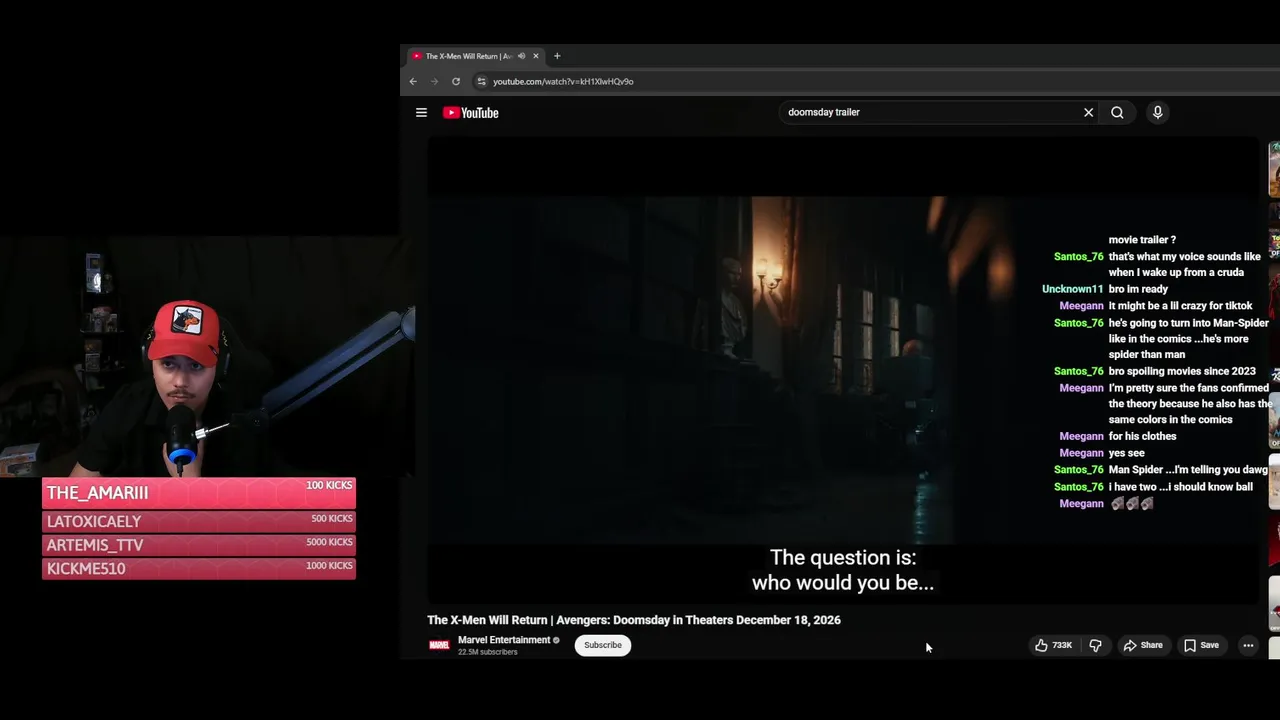Dislike the video
Viewport: 1280px width, 720px height.
coord(1095,645)
